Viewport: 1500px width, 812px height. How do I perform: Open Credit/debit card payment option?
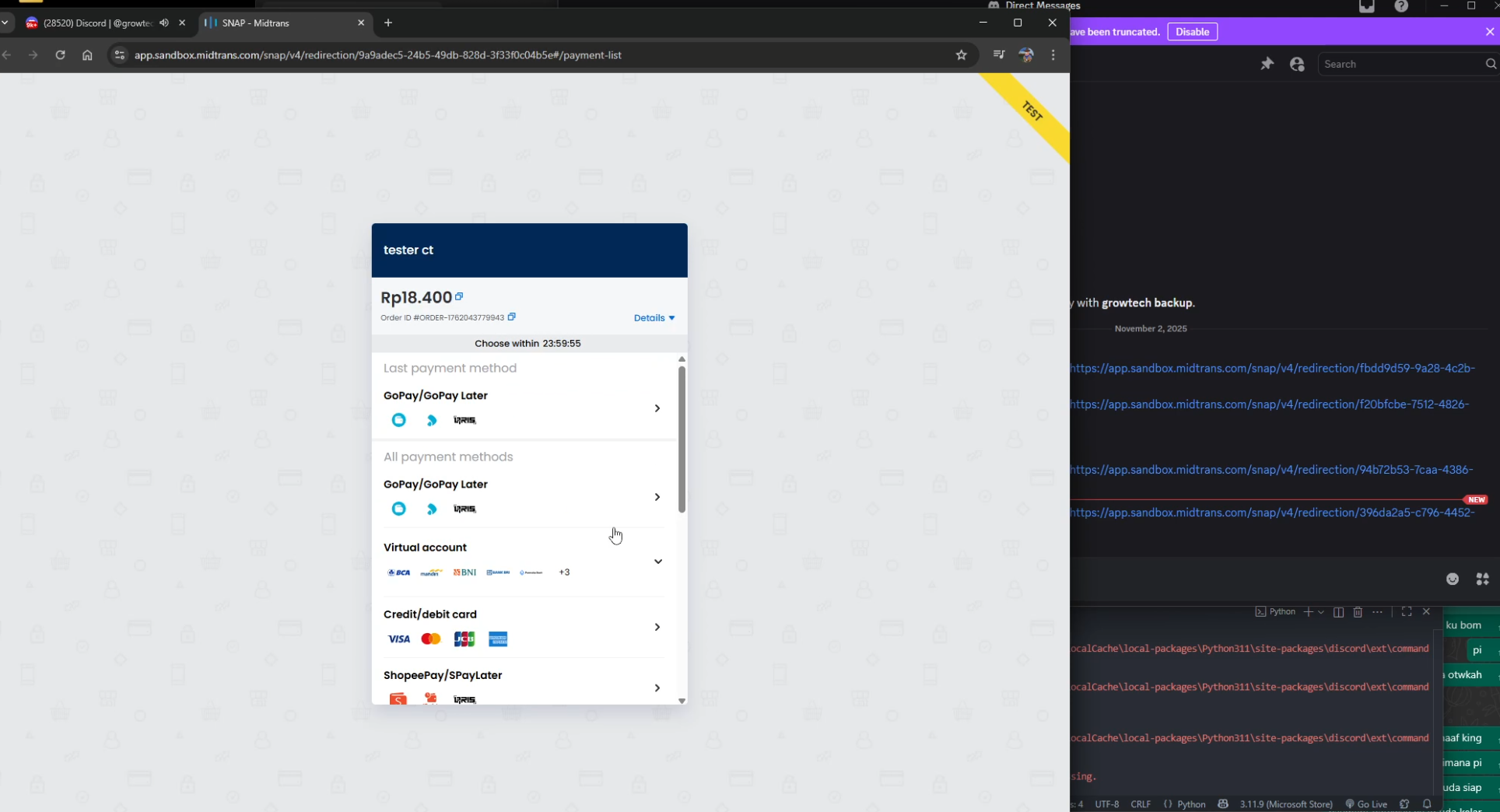[x=524, y=627]
